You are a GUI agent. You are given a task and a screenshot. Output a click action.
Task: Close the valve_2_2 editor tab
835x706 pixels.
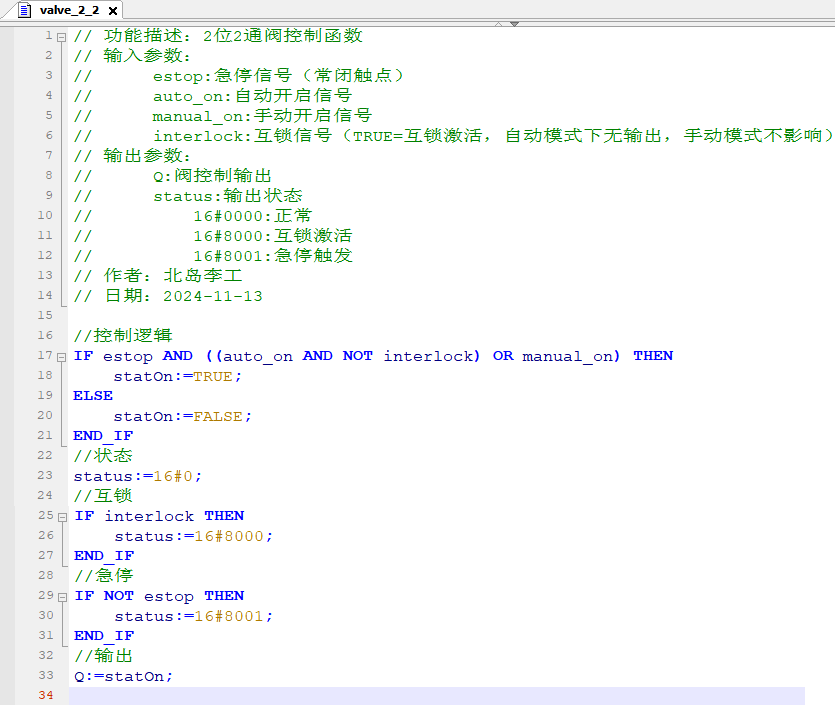coord(111,11)
